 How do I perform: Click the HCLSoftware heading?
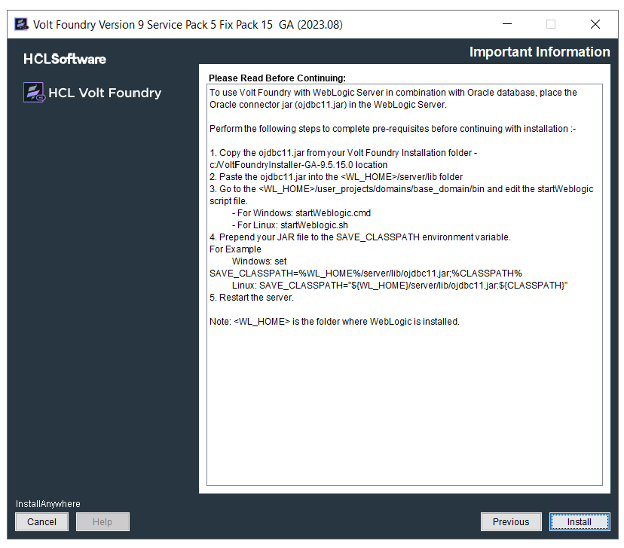pyautogui.click(x=64, y=59)
